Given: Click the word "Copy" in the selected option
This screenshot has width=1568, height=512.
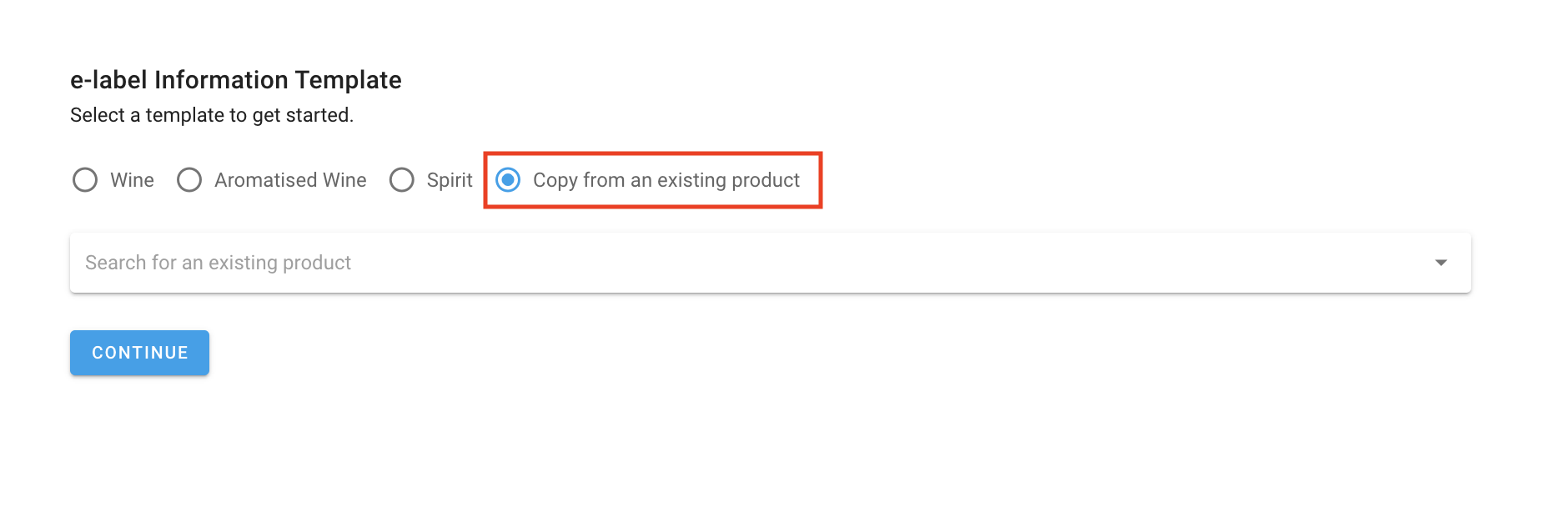Looking at the screenshot, I should pos(555,180).
